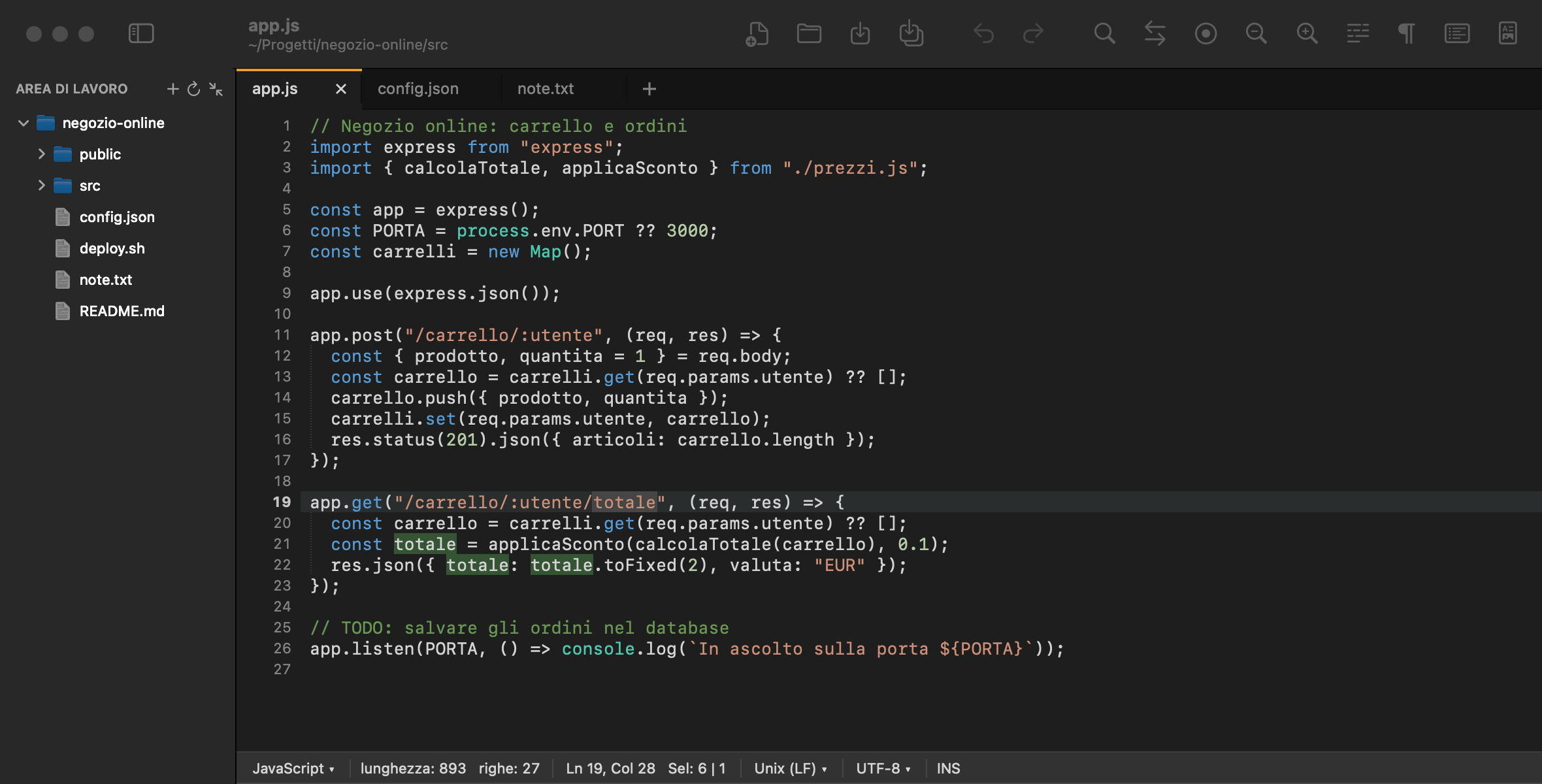Viewport: 1542px width, 784px height.
Task: Click line number 19 in gutter
Action: pos(282,502)
